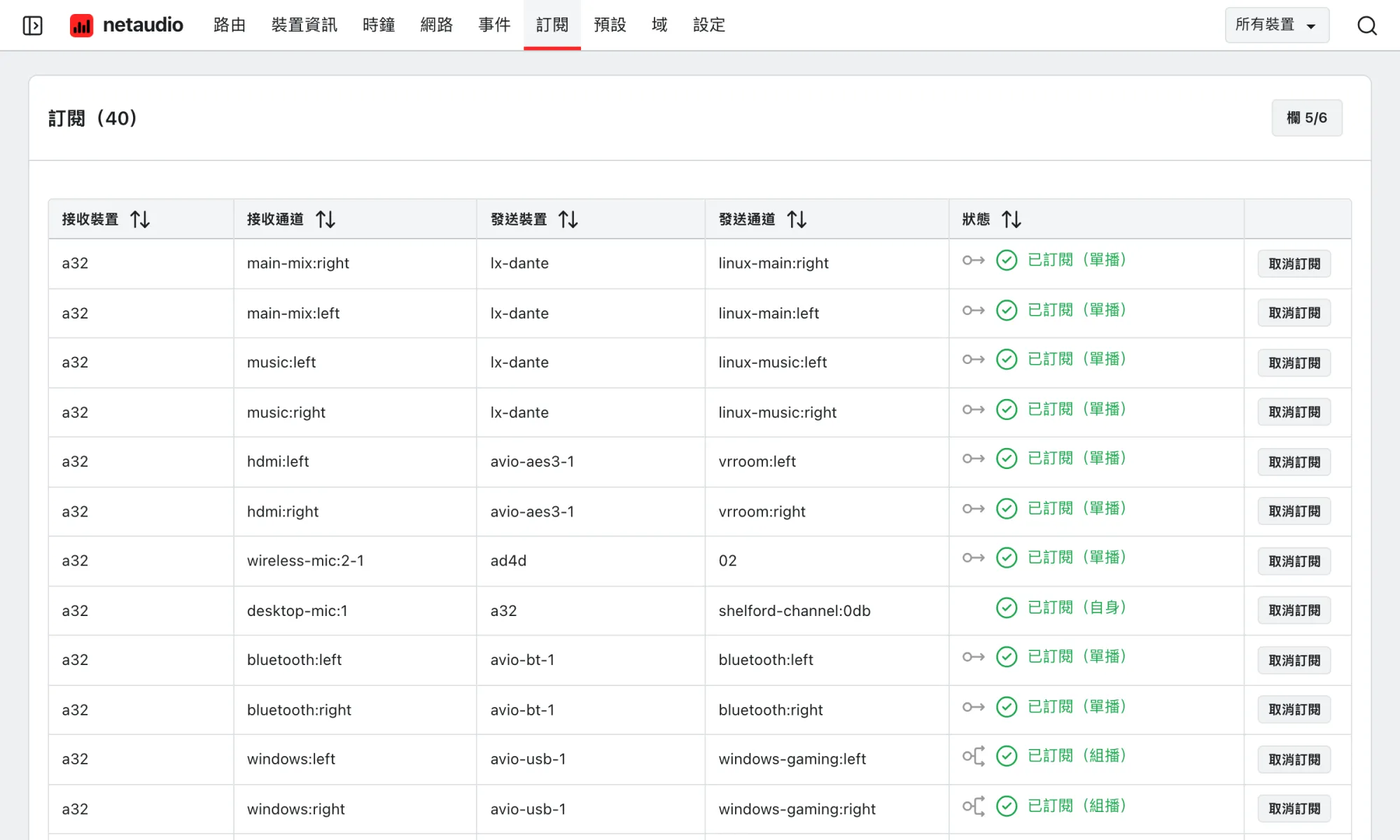Unsubscribe bluetooth:left with 取消訂閱

point(1294,660)
